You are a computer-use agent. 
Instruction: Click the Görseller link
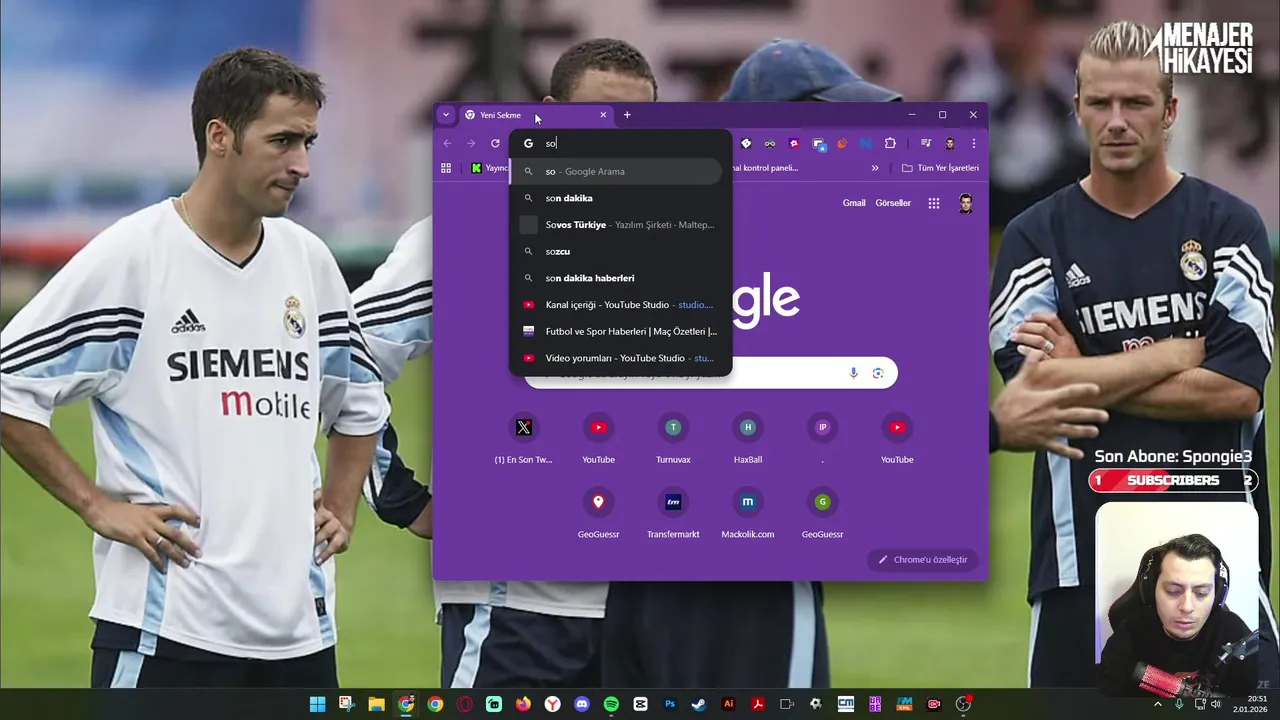tap(893, 203)
